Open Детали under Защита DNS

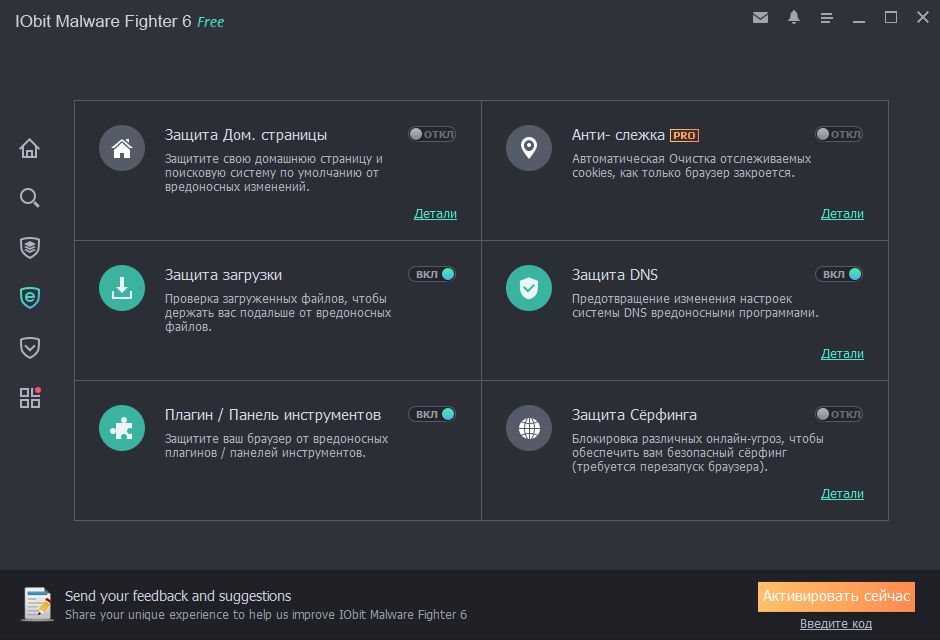pos(842,353)
